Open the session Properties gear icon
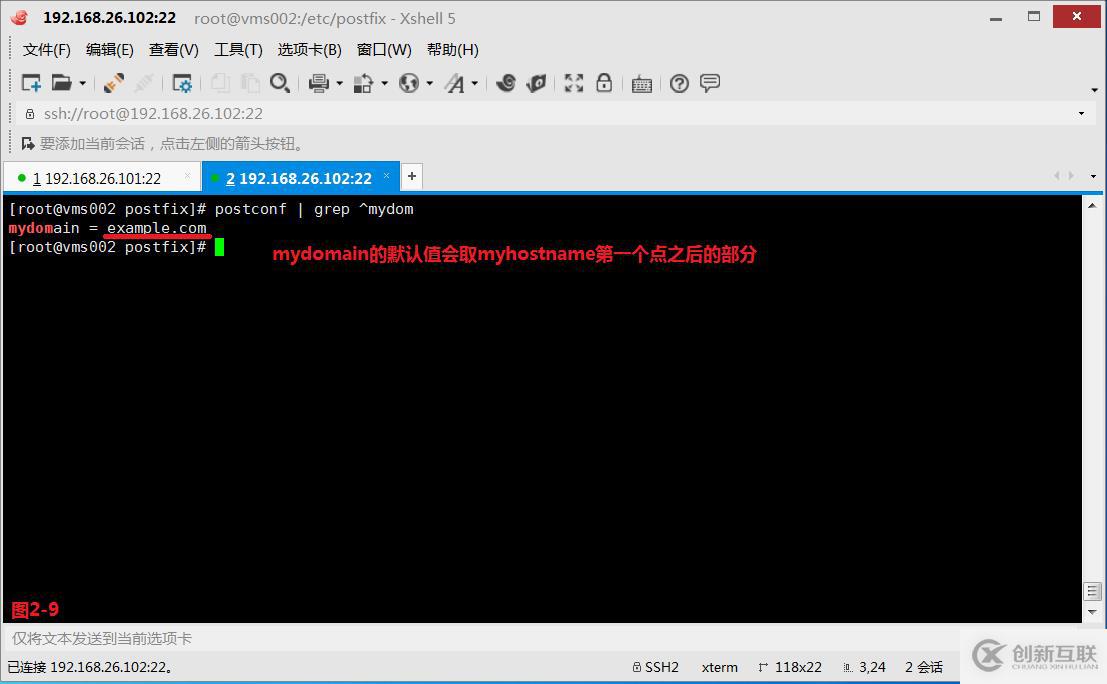This screenshot has height=684, width=1107. click(182, 83)
